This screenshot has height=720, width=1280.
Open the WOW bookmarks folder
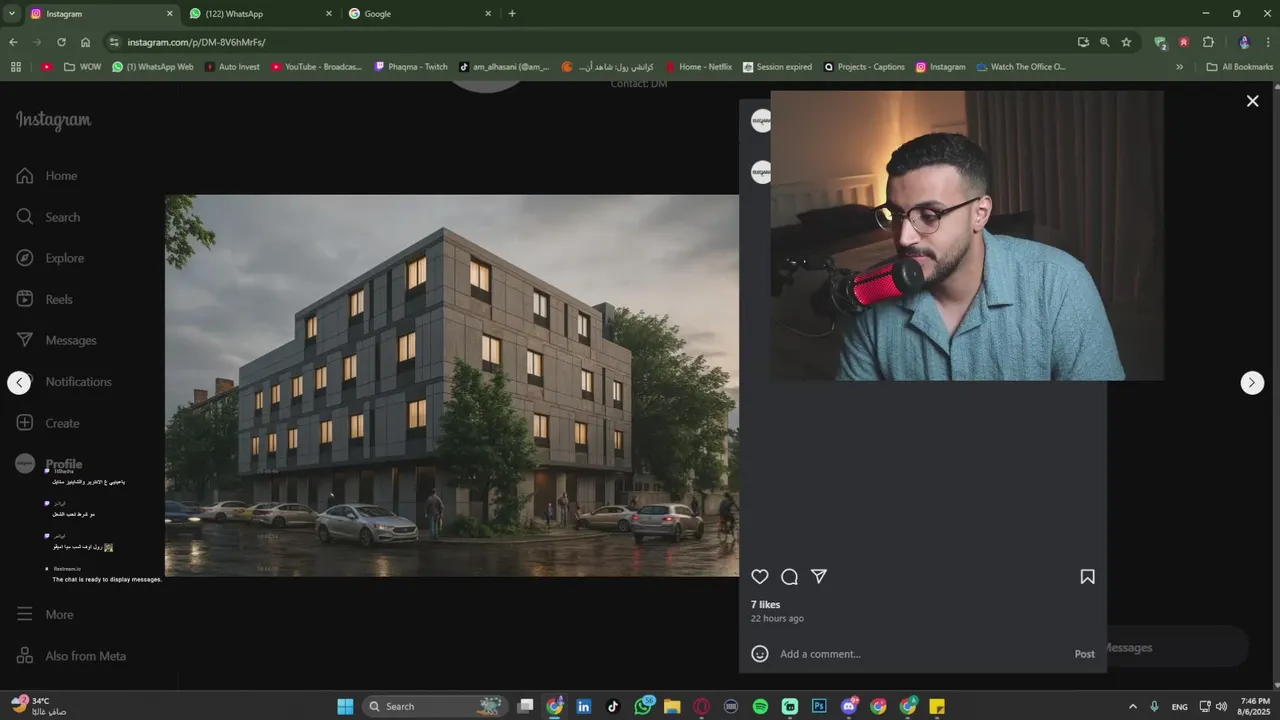click(x=82, y=67)
